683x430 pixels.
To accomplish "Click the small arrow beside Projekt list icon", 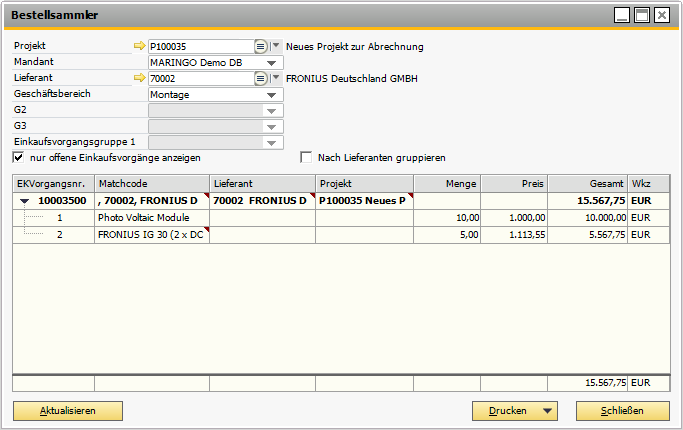I will [x=276, y=46].
